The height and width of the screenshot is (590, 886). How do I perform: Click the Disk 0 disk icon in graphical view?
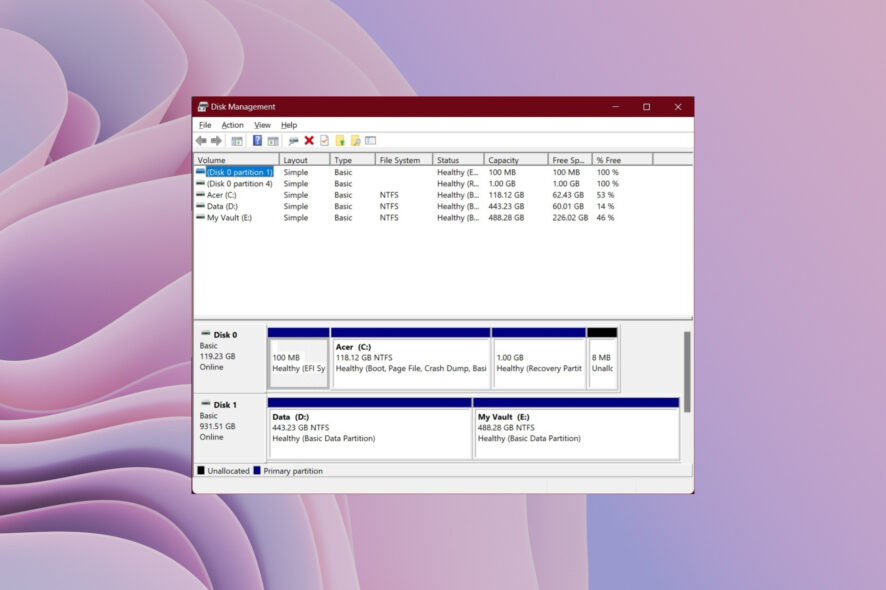[x=206, y=334]
